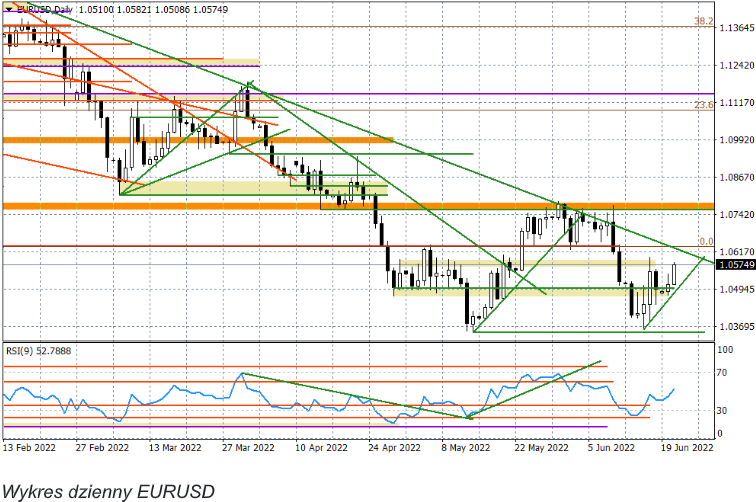This screenshot has width=756, height=502.
Task: Select the 0.0 Fibonacci level label
Action: pos(704,241)
